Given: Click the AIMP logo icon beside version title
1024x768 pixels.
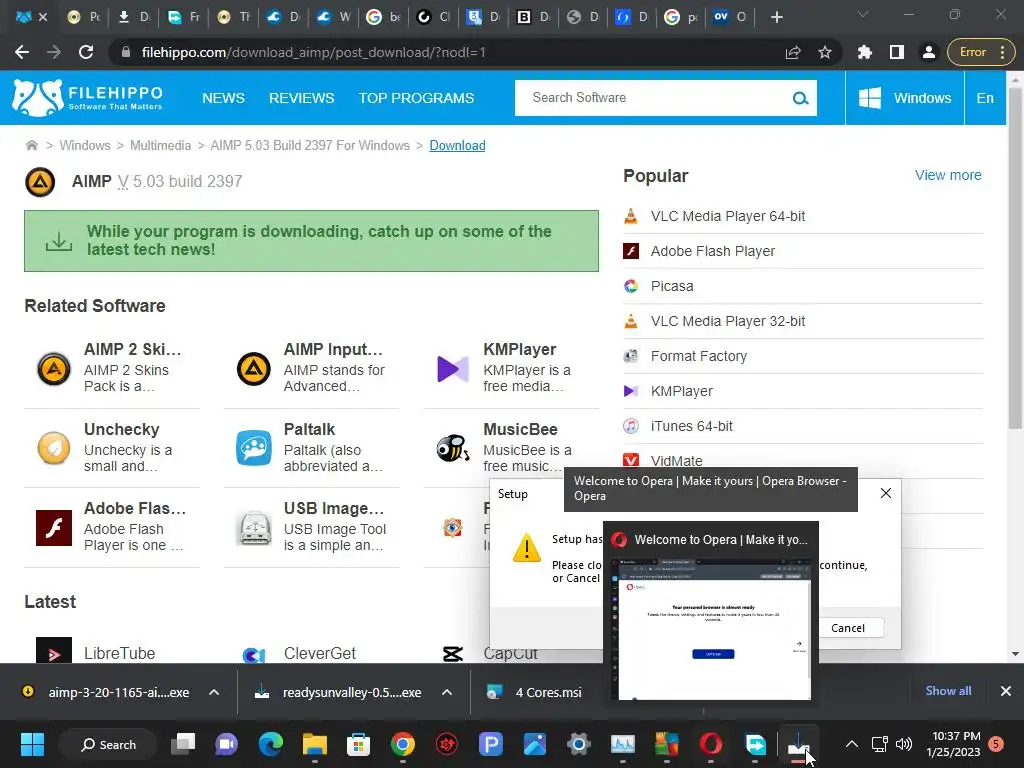Looking at the screenshot, I should click(x=40, y=182).
